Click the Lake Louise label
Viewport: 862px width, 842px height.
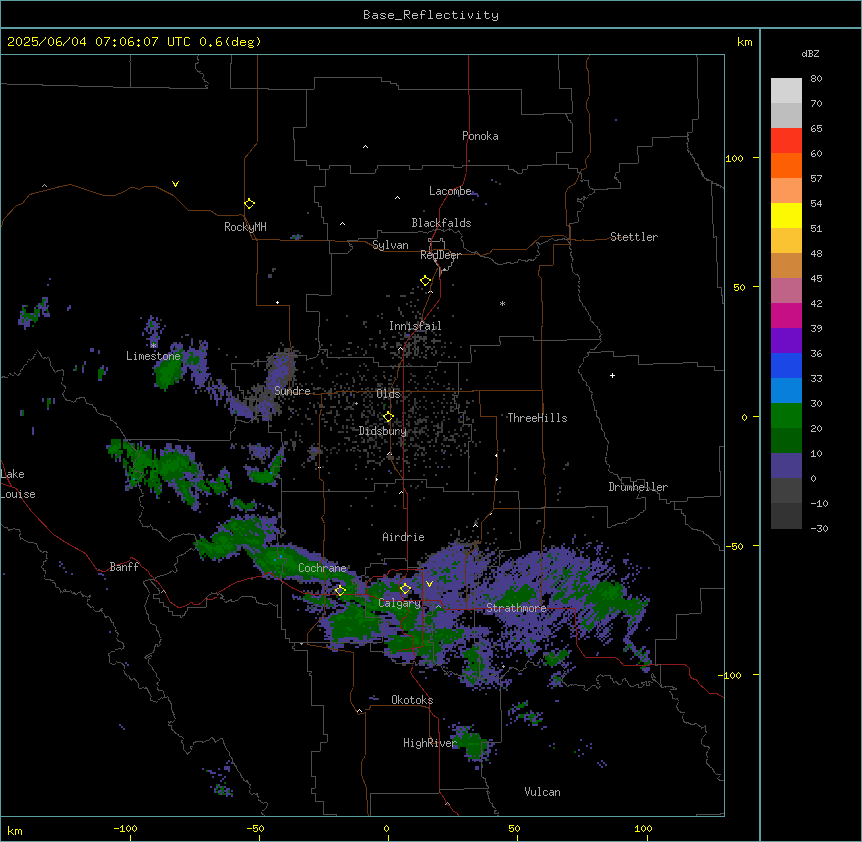18,484
